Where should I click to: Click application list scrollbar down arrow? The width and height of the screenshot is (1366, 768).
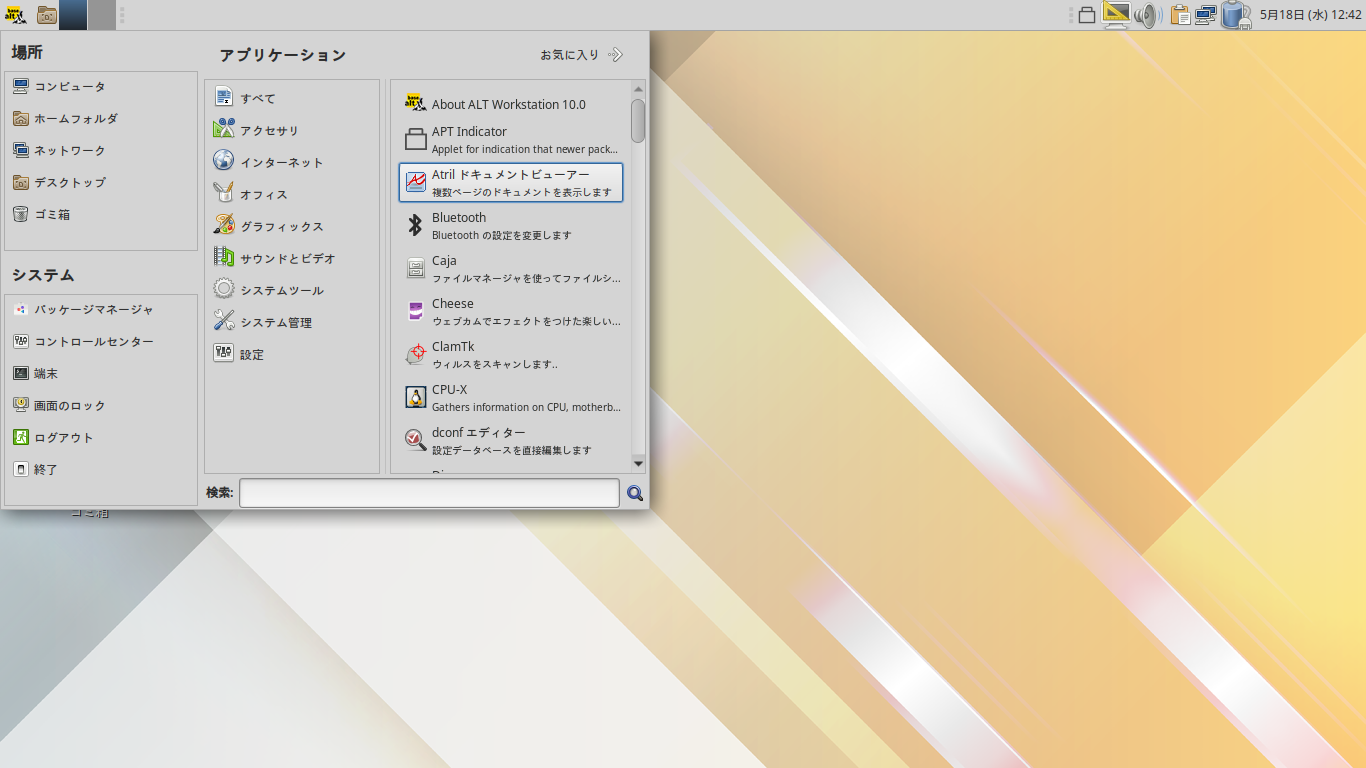pos(638,463)
